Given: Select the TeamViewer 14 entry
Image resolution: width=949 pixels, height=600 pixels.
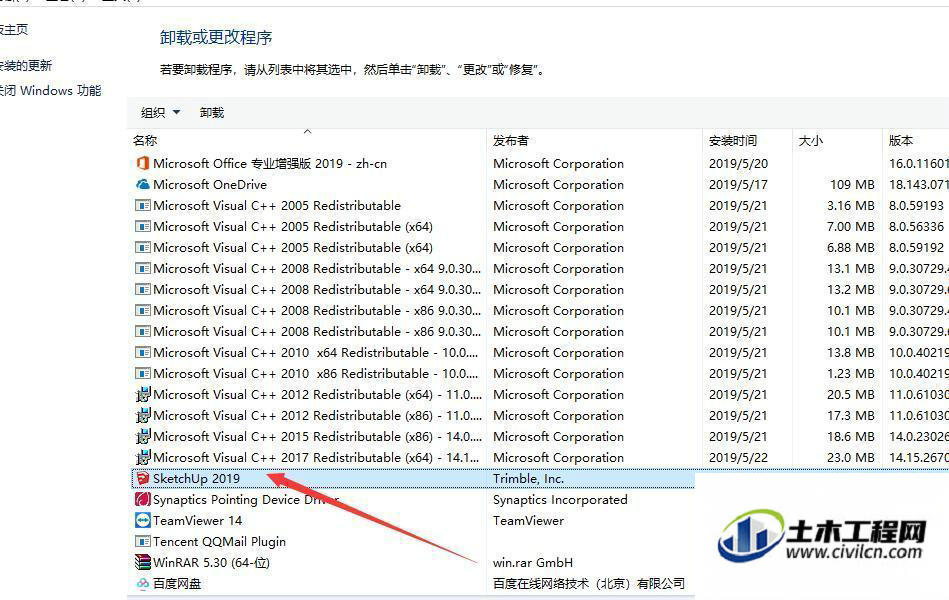Looking at the screenshot, I should [x=197, y=520].
